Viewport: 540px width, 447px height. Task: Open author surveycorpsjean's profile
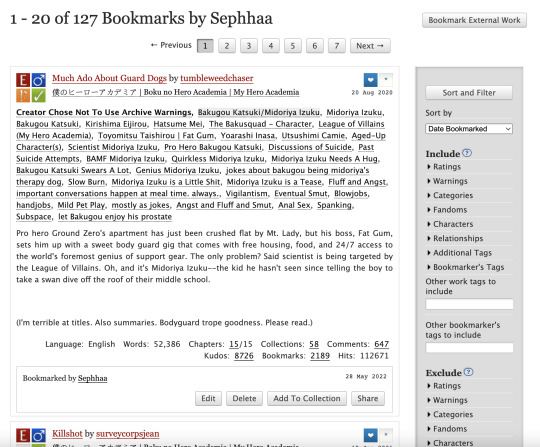click(127, 434)
